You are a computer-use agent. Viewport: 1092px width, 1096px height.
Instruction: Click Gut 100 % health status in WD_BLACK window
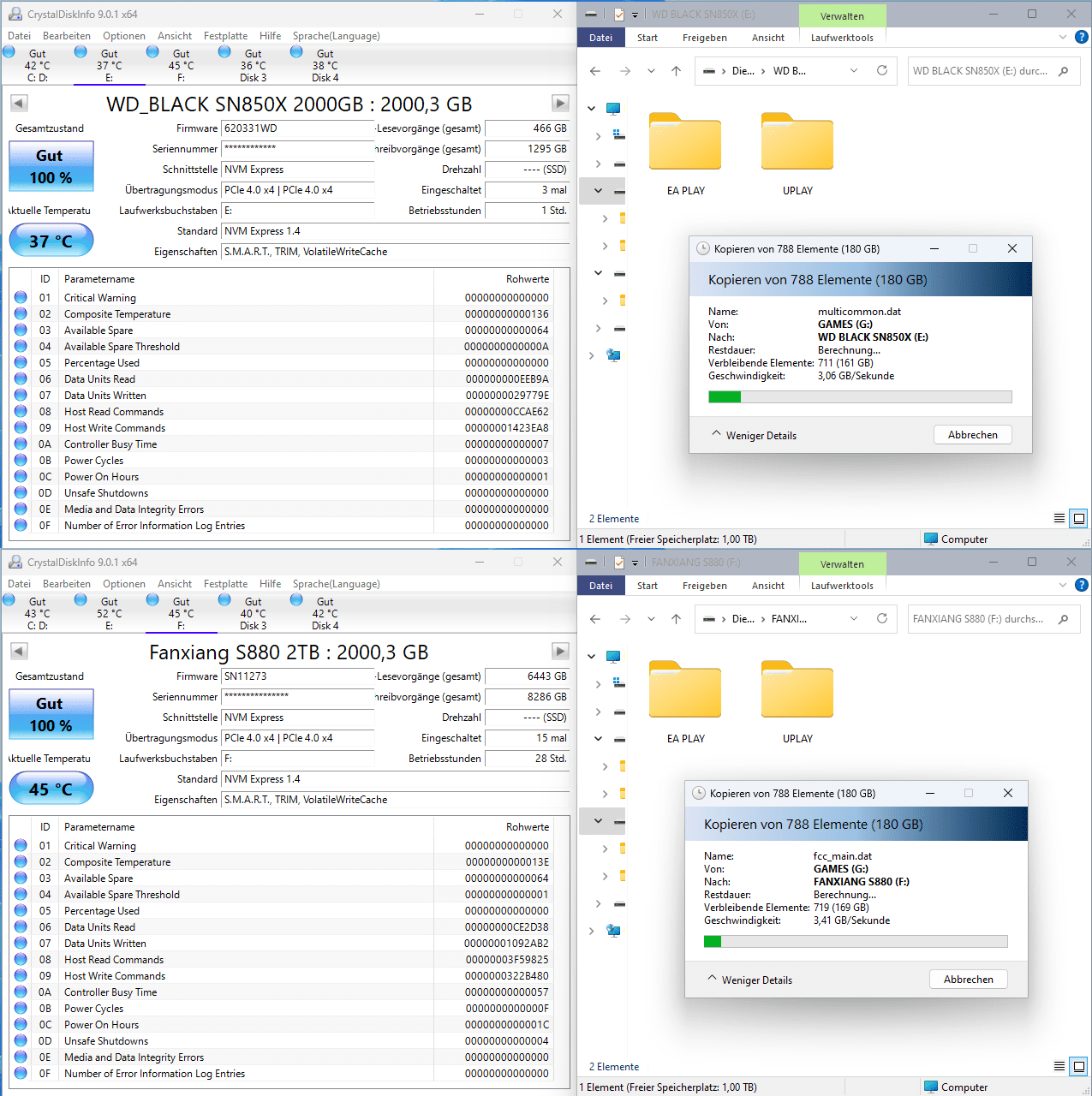(51, 166)
